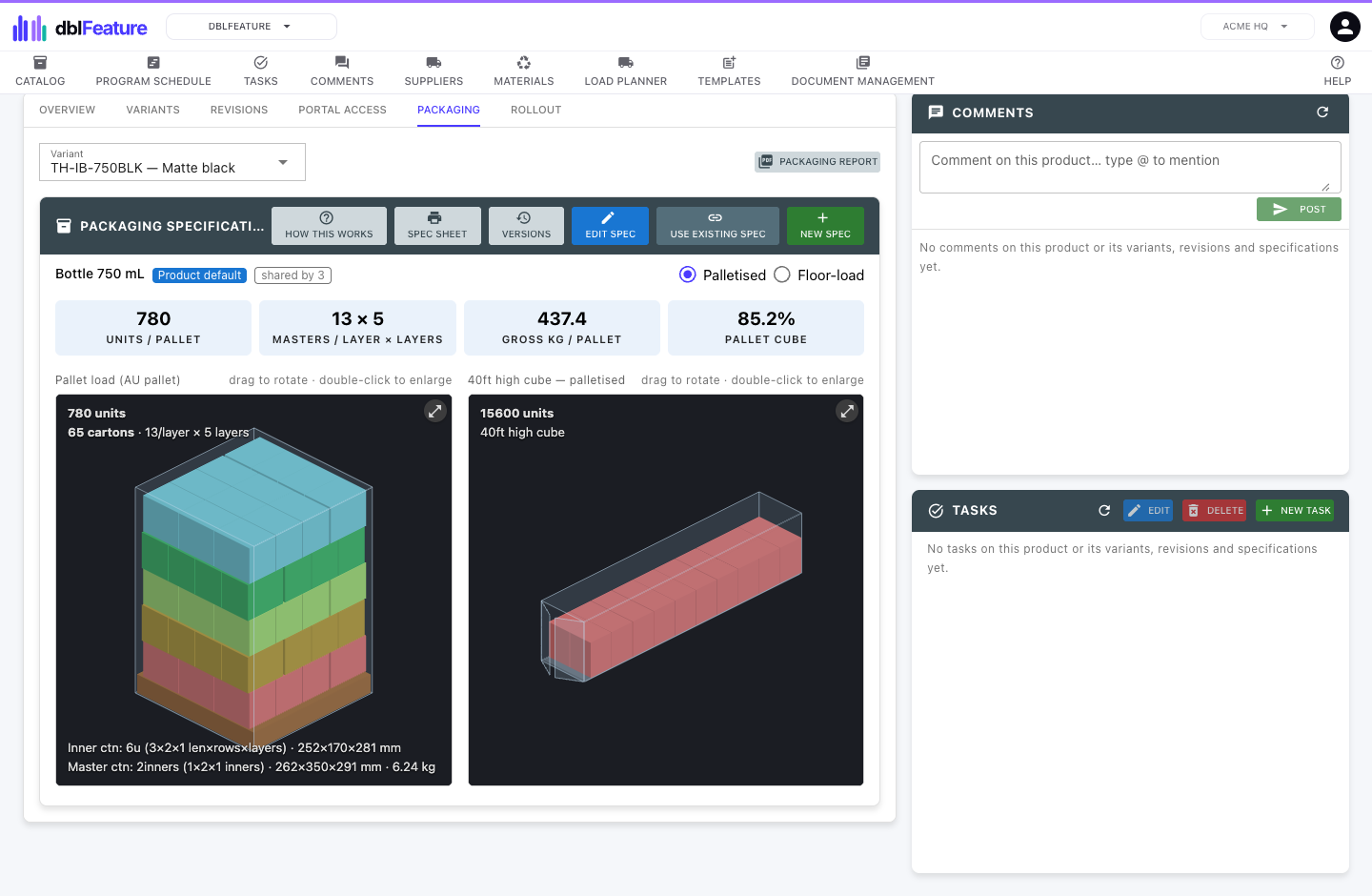The width and height of the screenshot is (1372, 896).
Task: Switch to the Variants tab
Action: tap(153, 110)
